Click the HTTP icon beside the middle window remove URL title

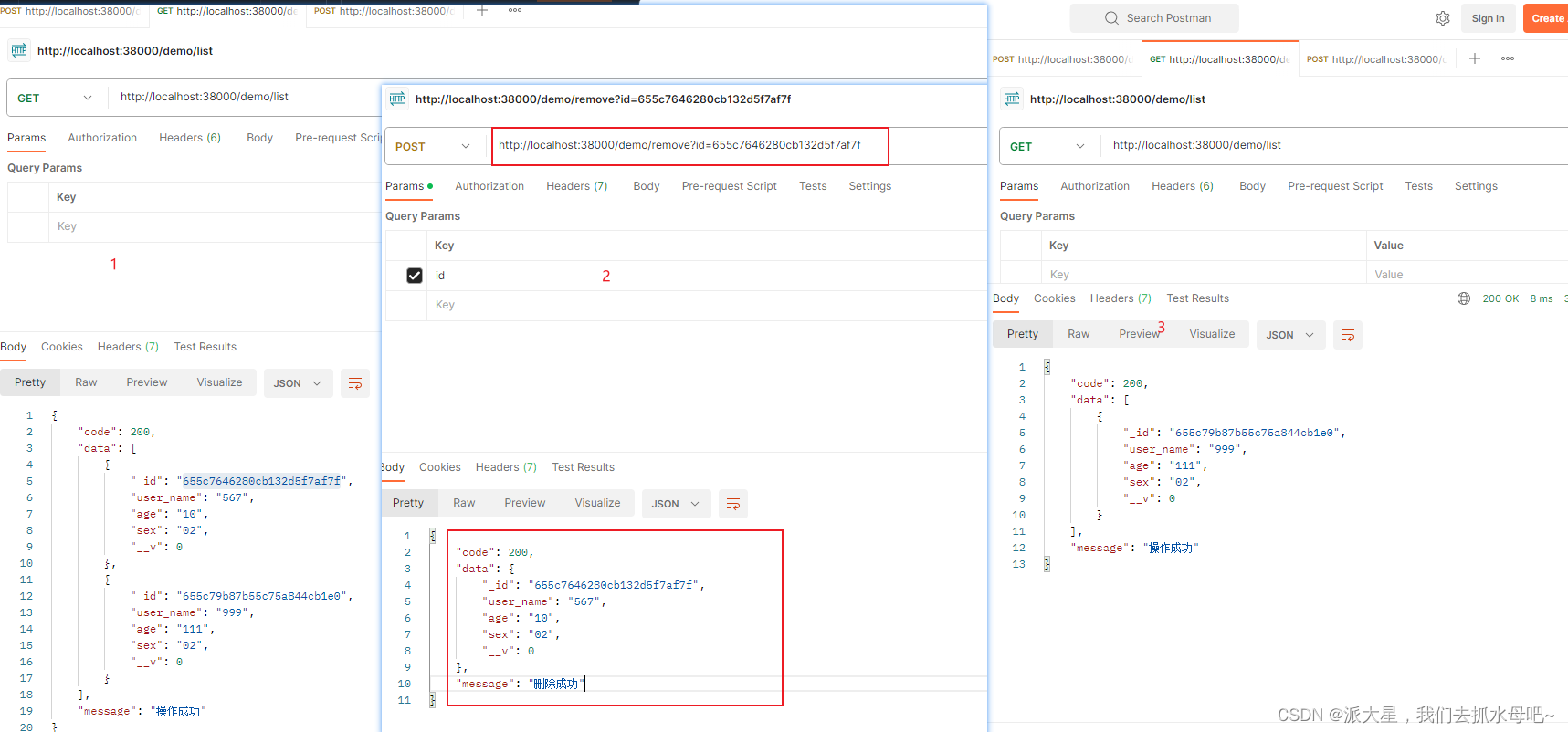[397, 99]
